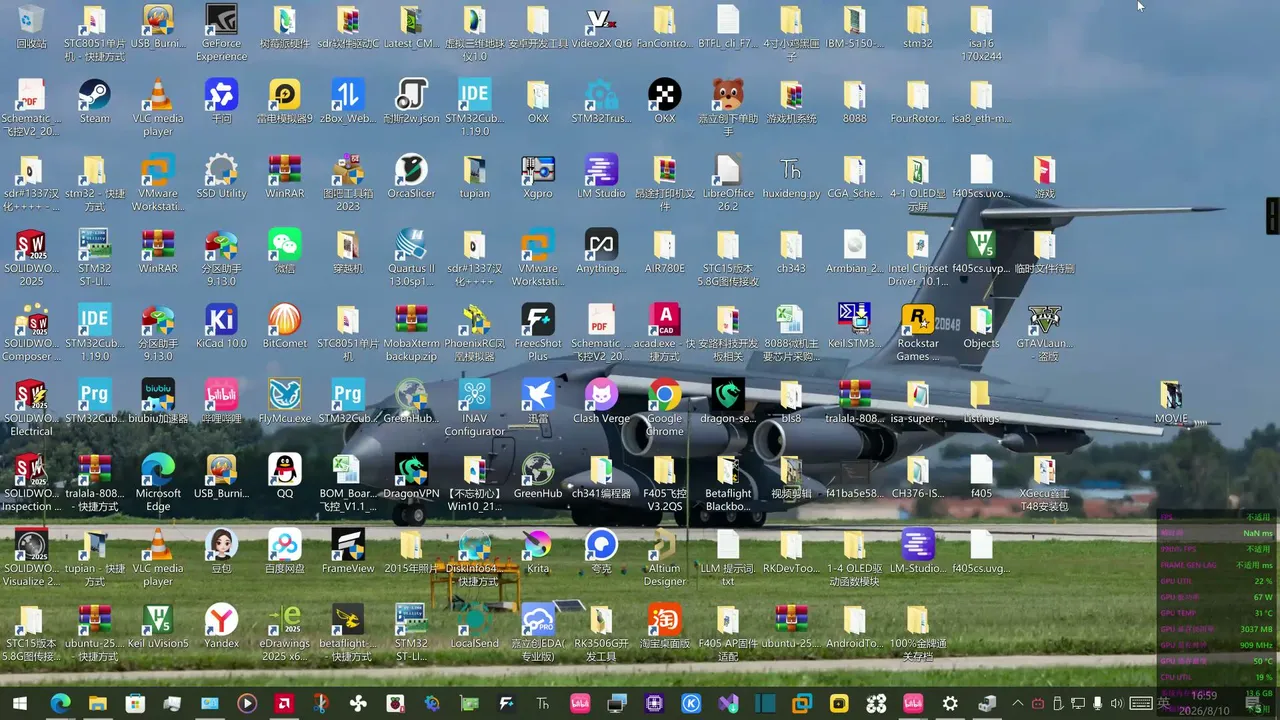
Task: Open the 夸克 browser shortcut
Action: pyautogui.click(x=601, y=552)
